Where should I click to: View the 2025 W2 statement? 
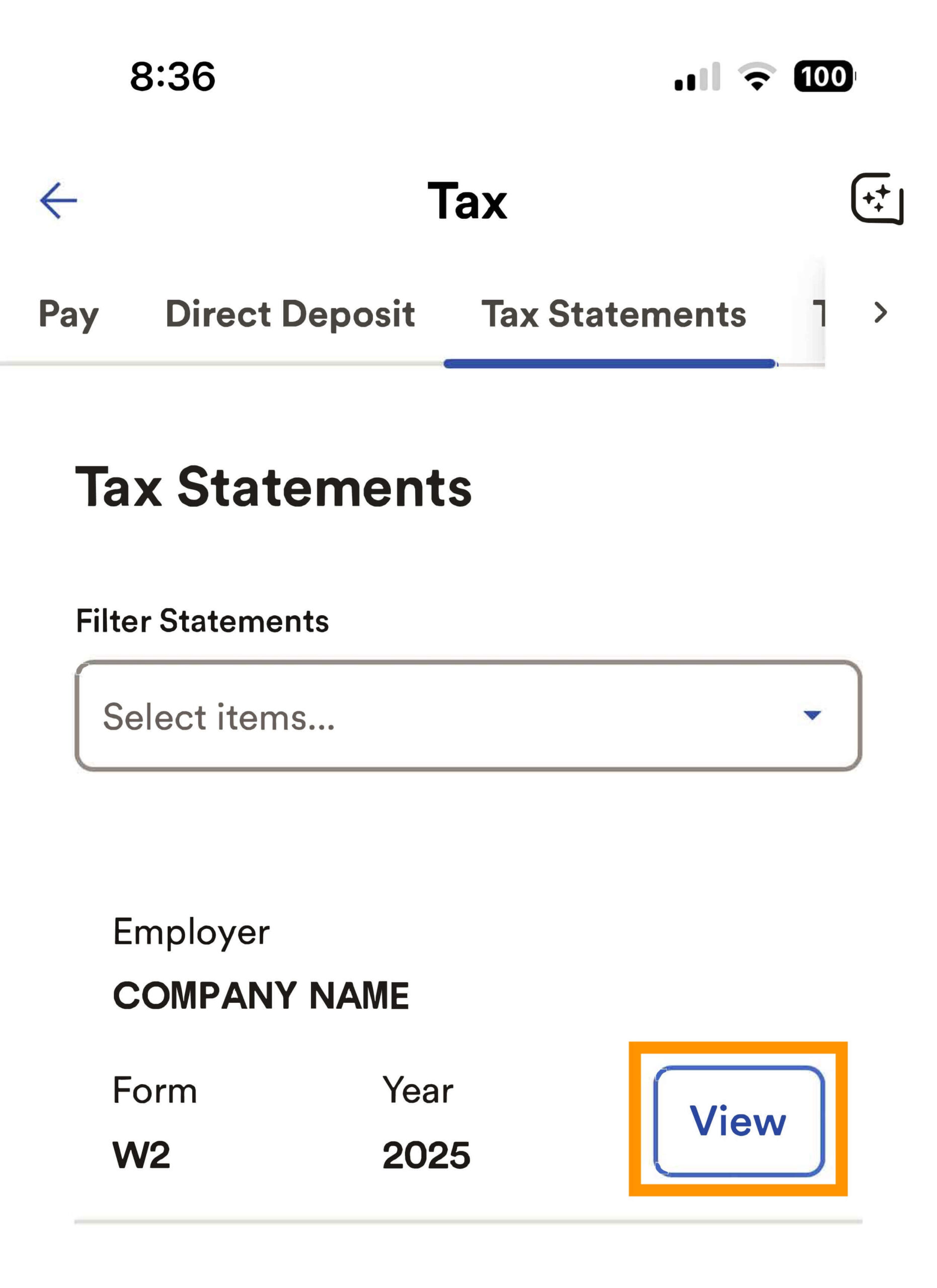[738, 1120]
